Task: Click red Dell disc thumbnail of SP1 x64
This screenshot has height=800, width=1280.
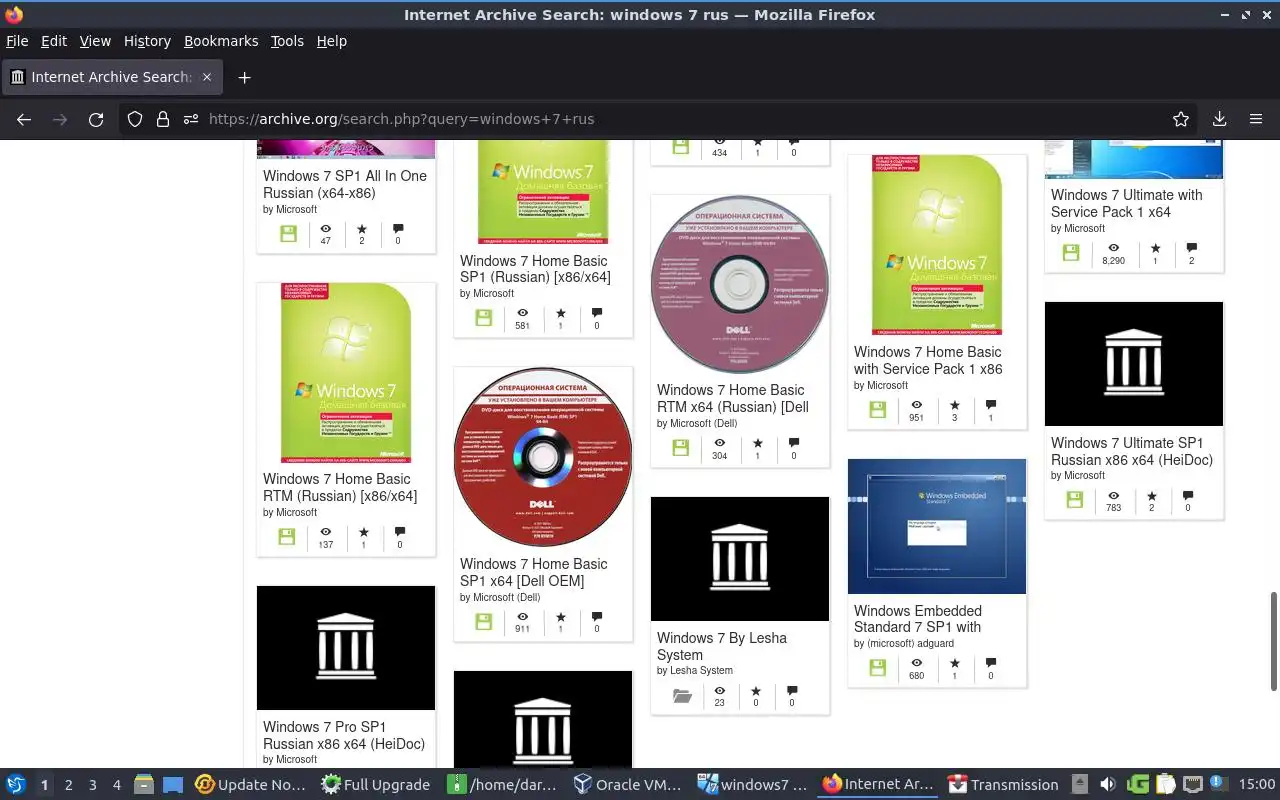Action: [543, 457]
